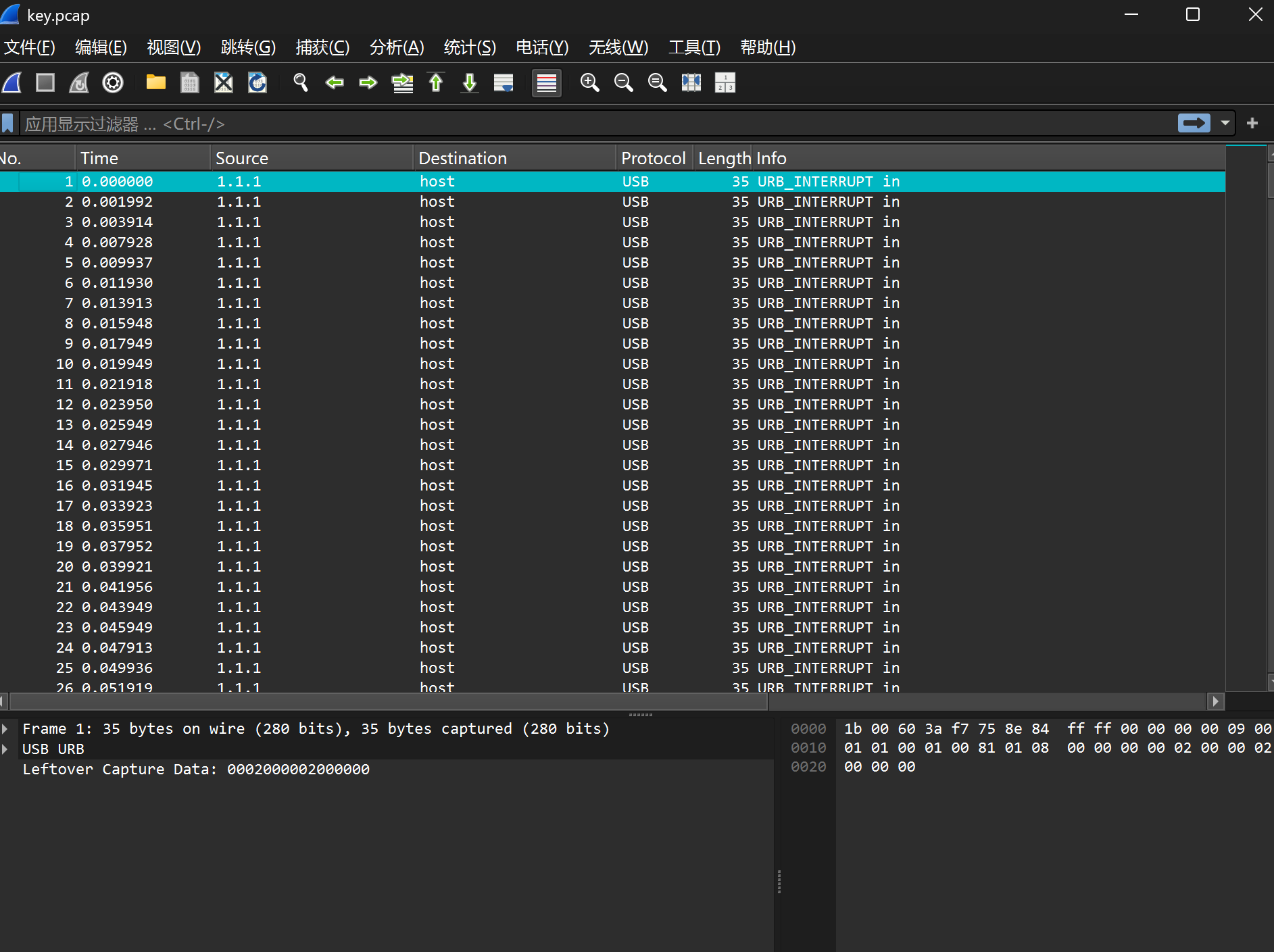Jump to last packet down arrow

tap(470, 82)
